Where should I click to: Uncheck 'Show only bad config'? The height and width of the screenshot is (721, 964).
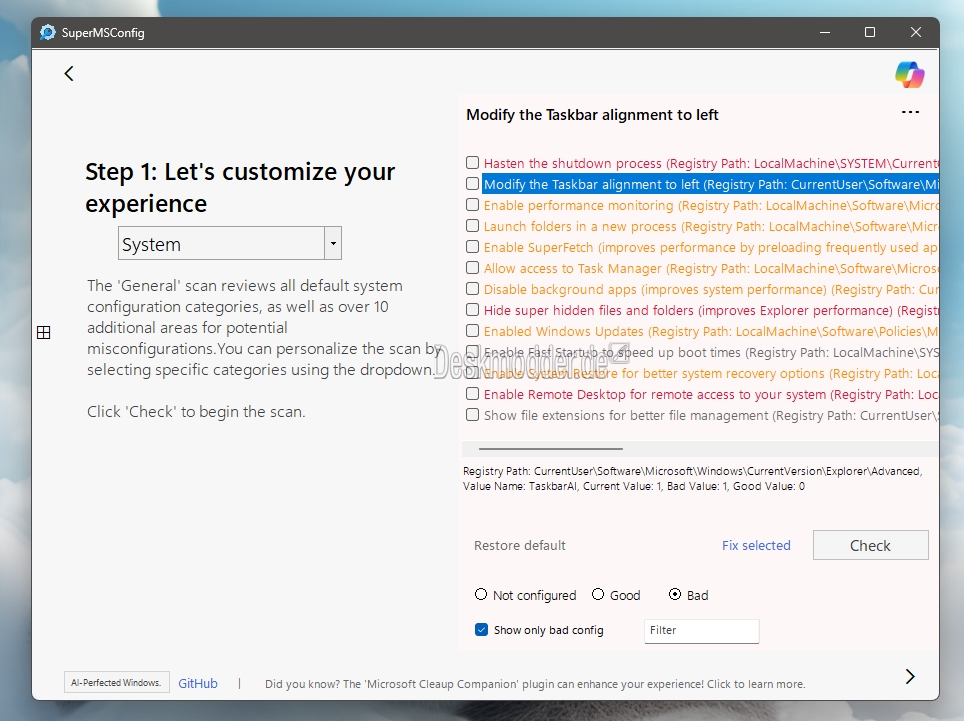481,629
